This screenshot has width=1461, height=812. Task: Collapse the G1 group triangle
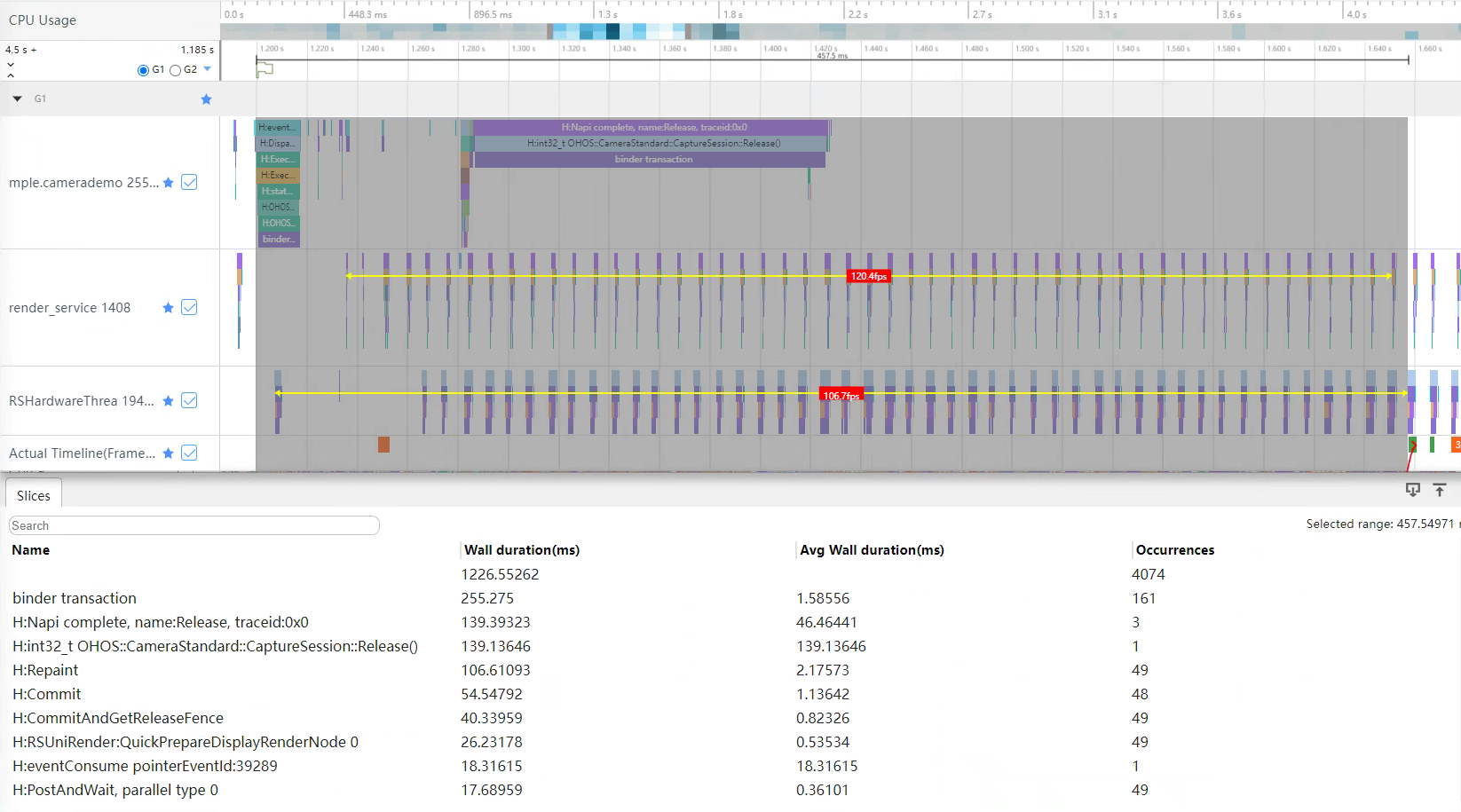pos(17,99)
